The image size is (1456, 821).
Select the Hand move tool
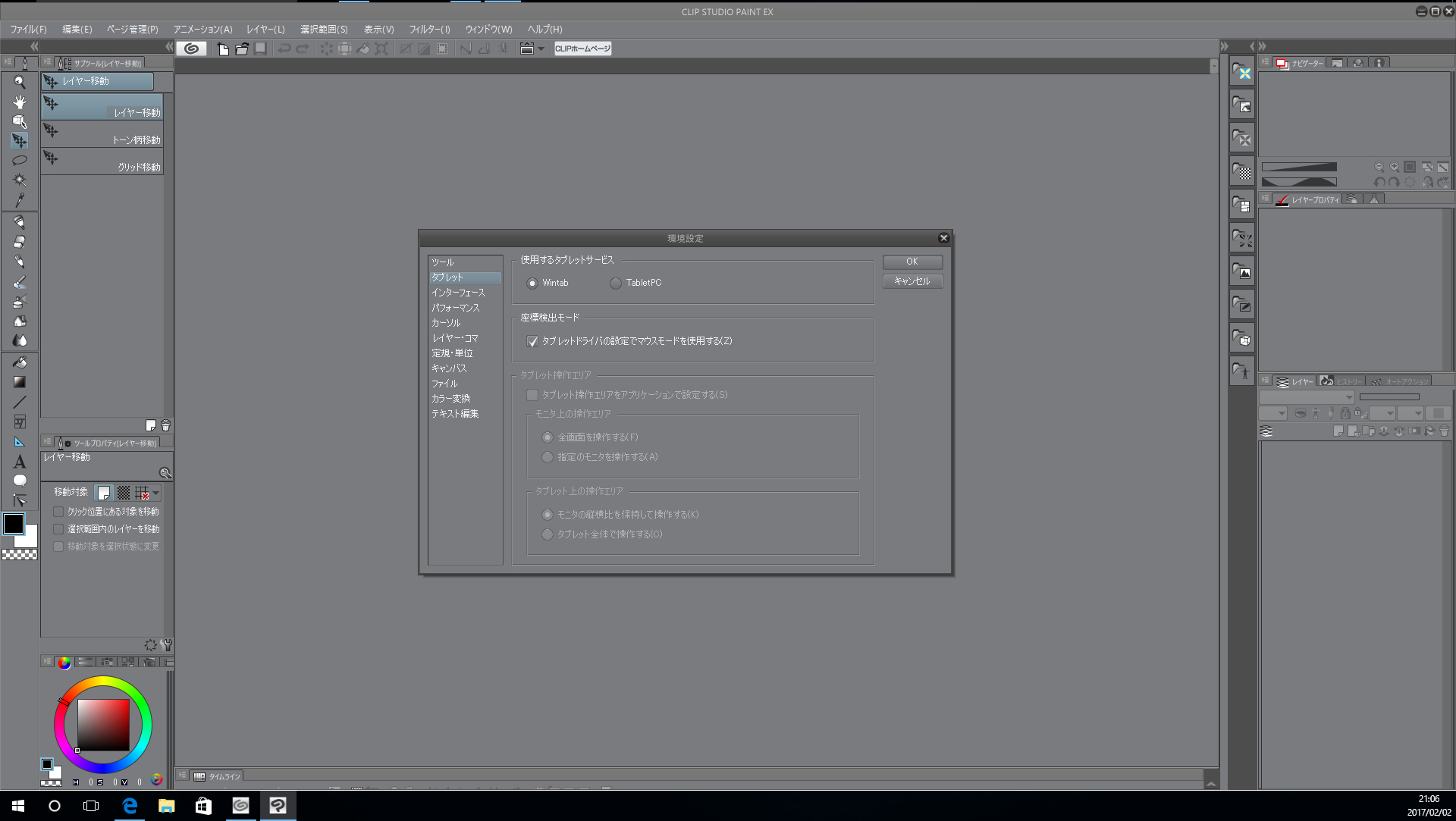20,102
